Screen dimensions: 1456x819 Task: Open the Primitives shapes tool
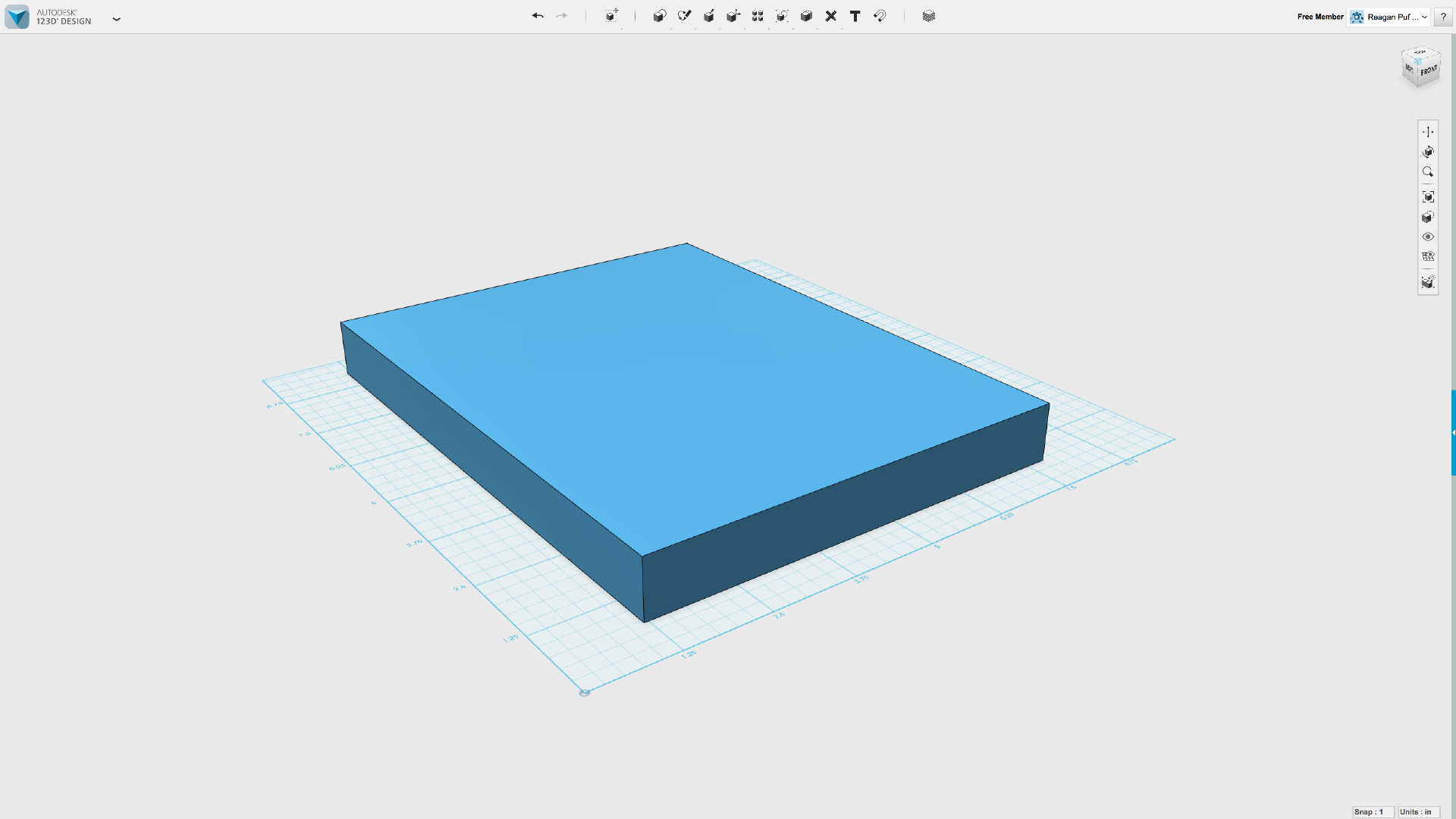pyautogui.click(x=660, y=16)
